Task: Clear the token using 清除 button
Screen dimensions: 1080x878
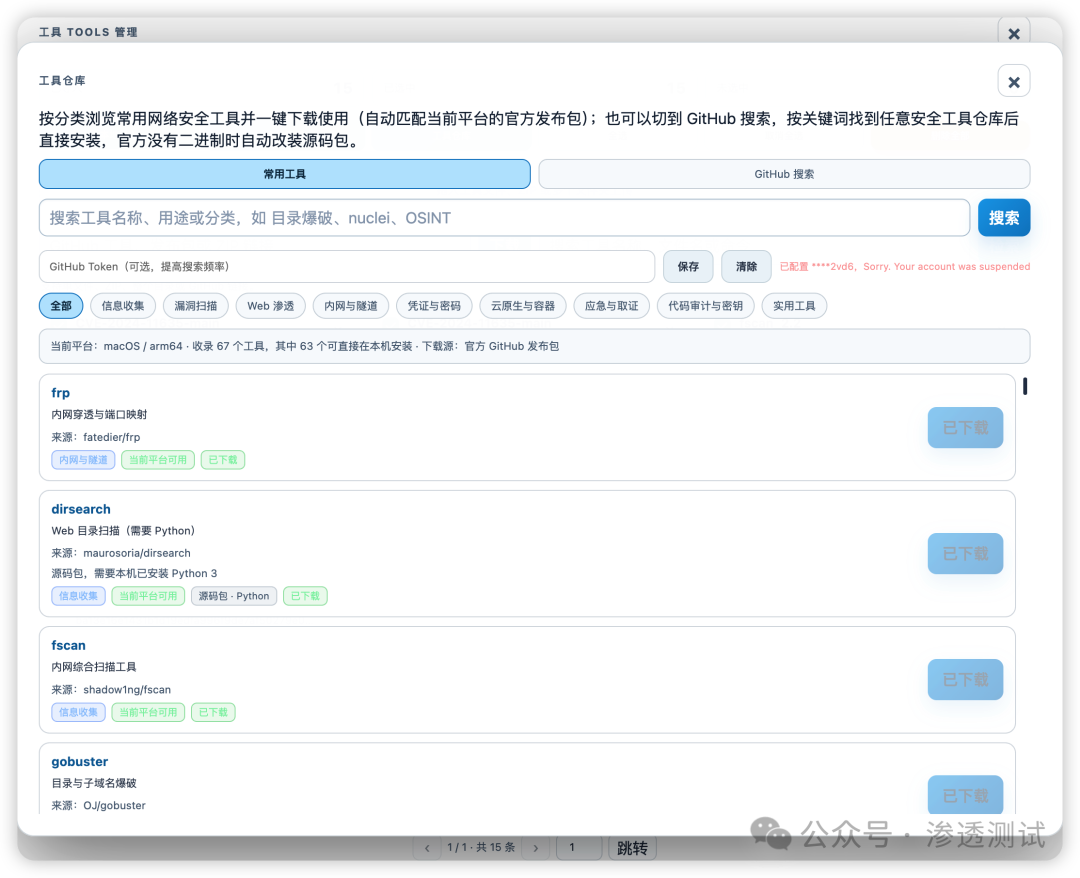Action: coord(746,266)
